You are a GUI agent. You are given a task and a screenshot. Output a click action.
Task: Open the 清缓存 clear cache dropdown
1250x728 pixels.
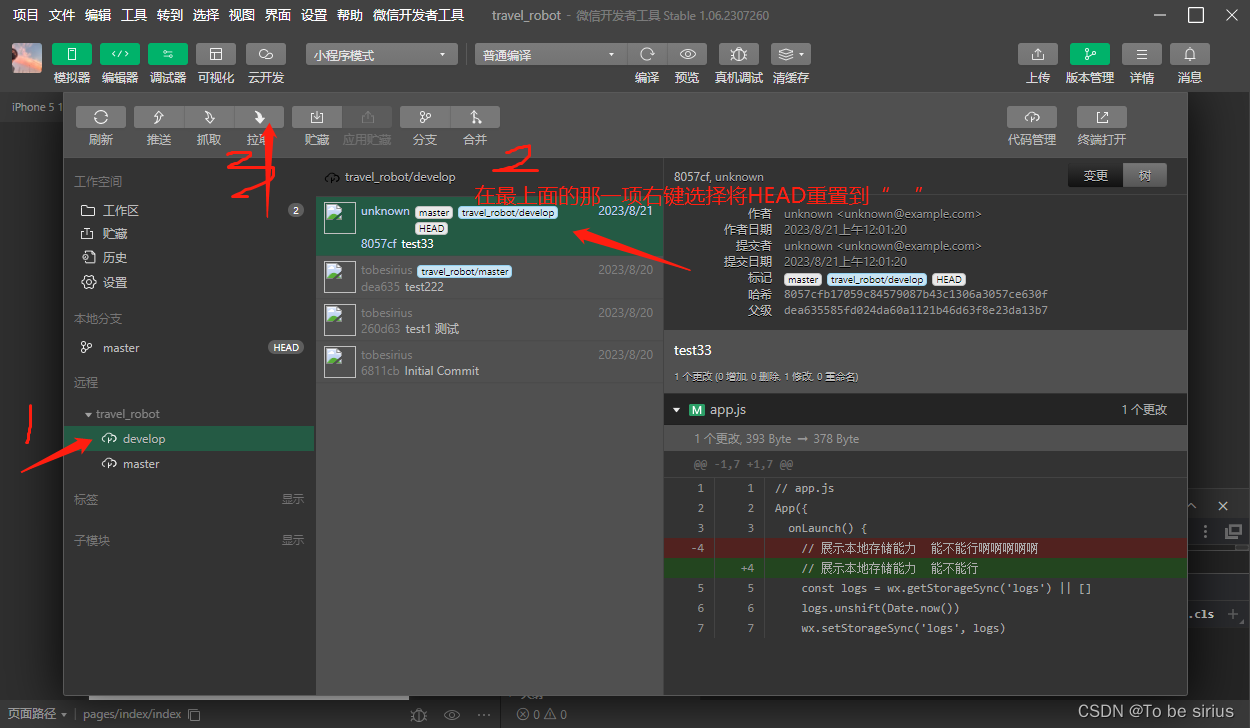click(x=791, y=54)
